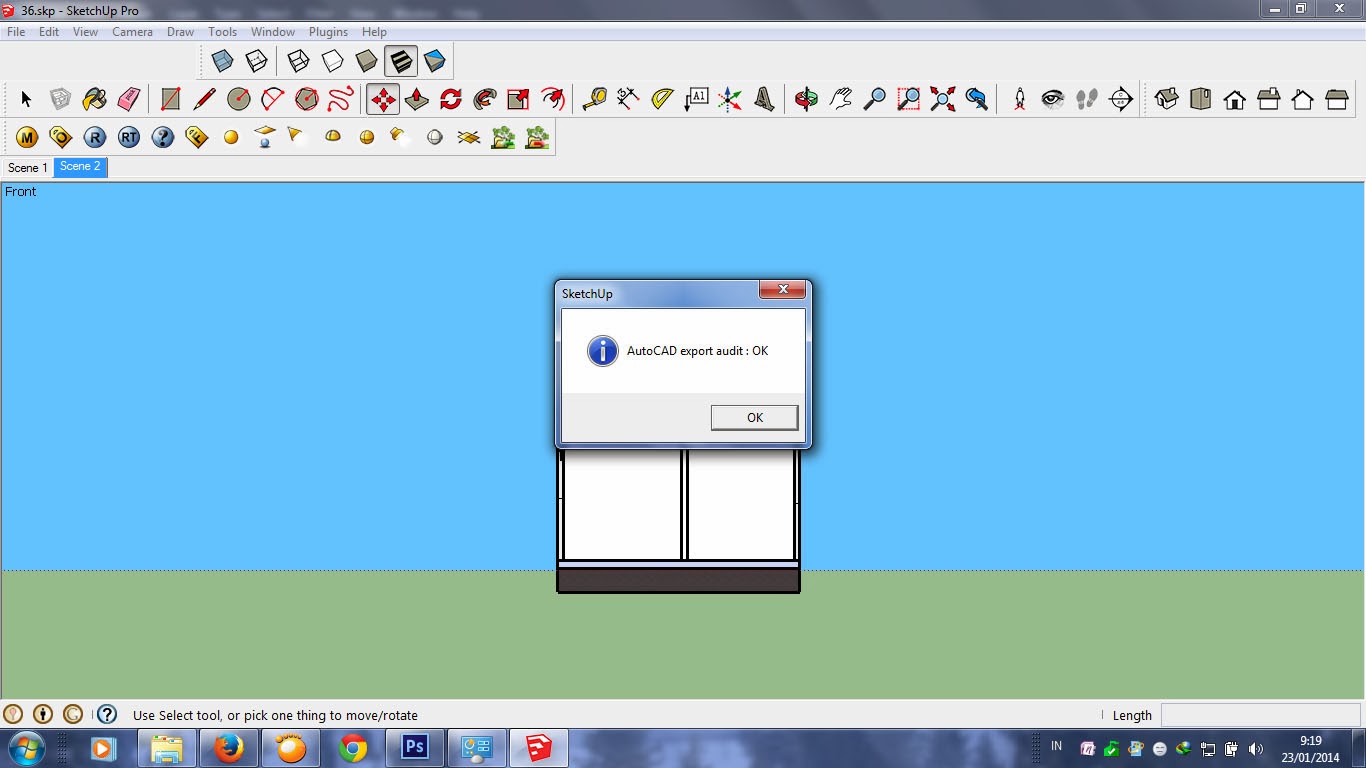Toggle X-Ray face style

click(222, 61)
